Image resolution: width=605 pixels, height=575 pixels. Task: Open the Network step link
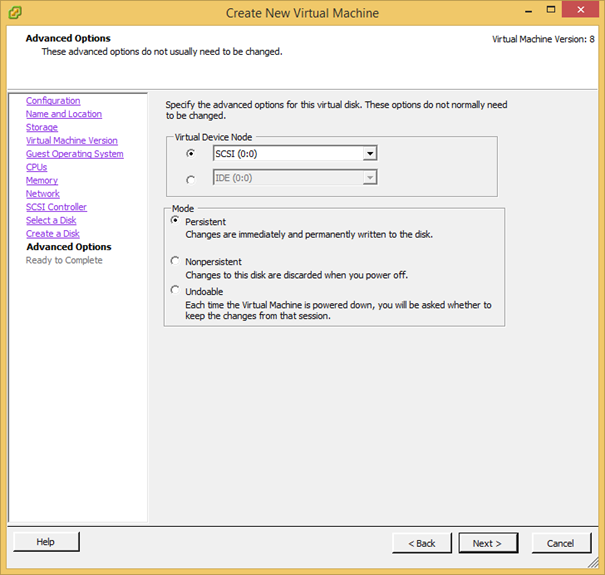pos(43,194)
